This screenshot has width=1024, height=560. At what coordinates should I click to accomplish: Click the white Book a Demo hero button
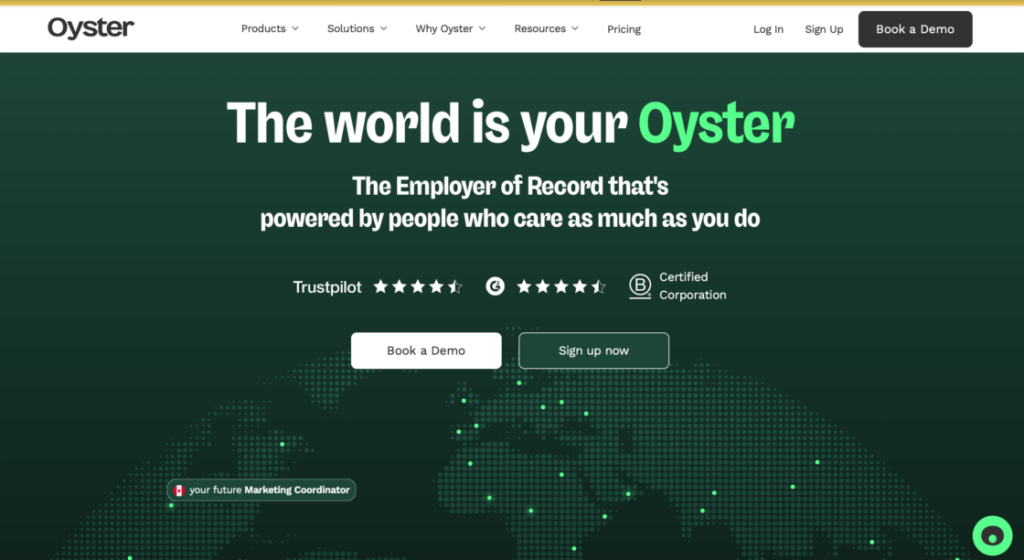point(426,350)
